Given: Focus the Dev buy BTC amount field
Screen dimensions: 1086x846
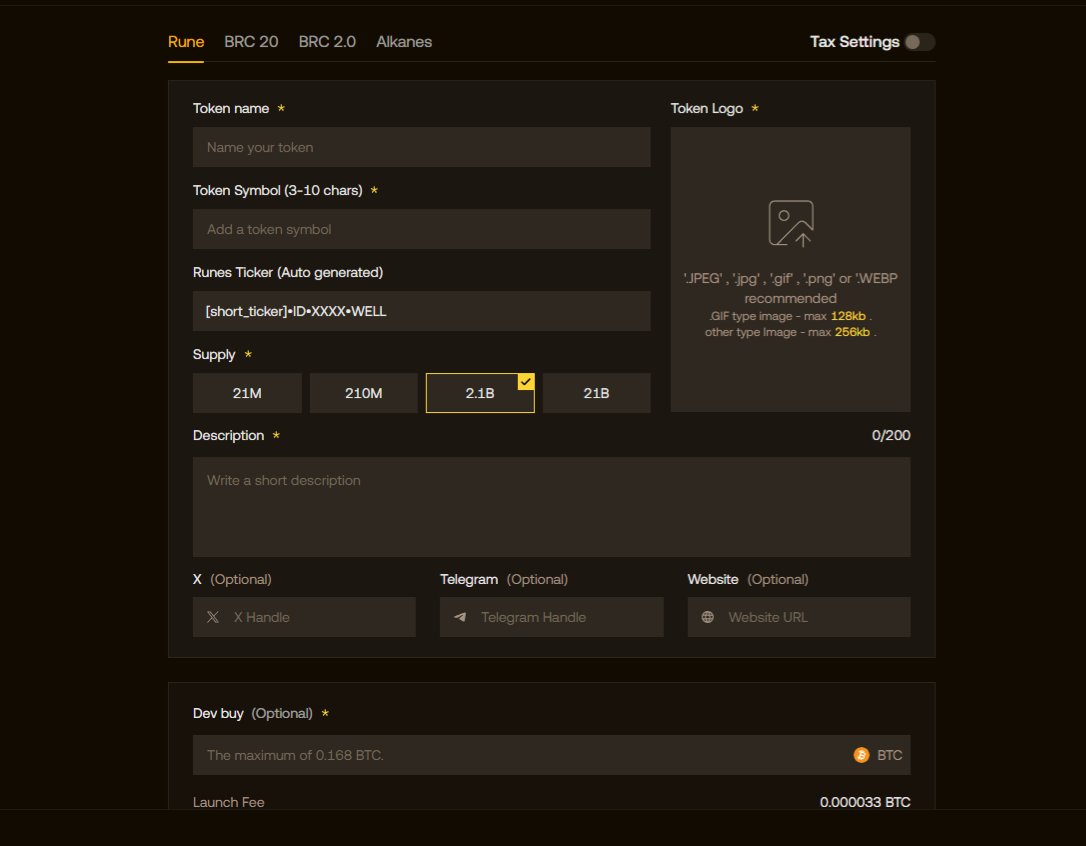Looking at the screenshot, I should [551, 755].
